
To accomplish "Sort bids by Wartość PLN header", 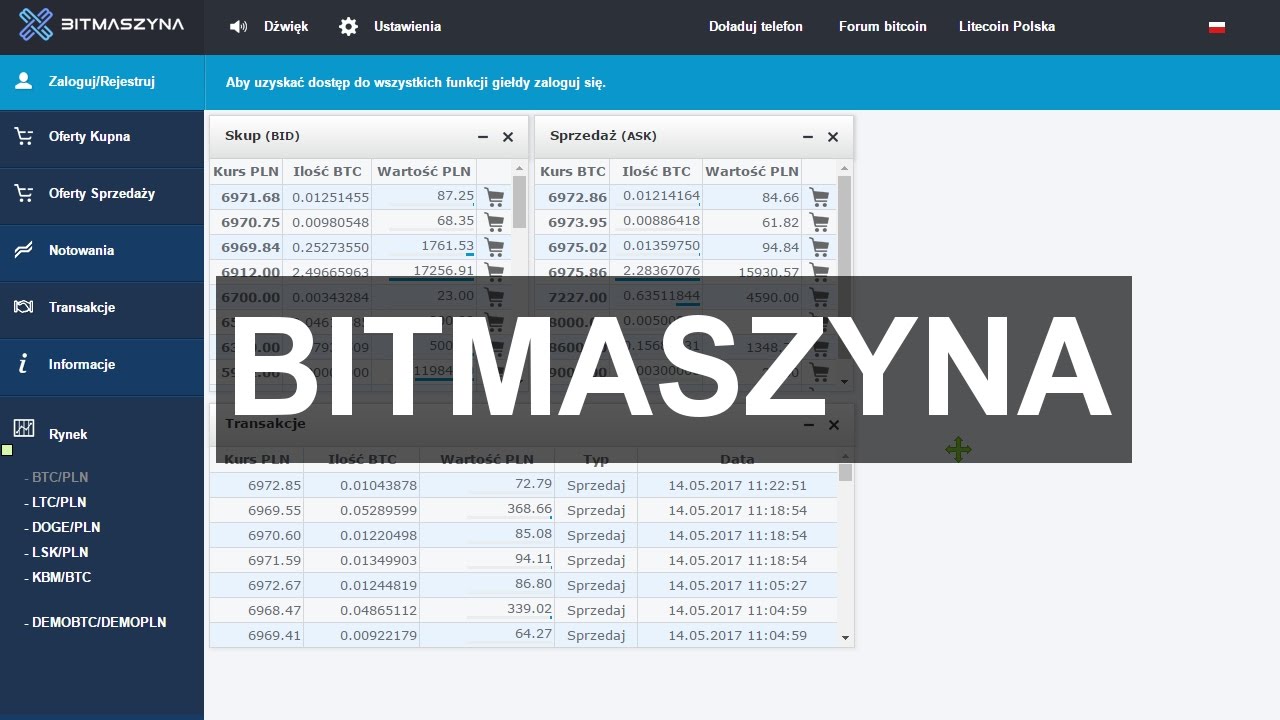I will [x=424, y=172].
